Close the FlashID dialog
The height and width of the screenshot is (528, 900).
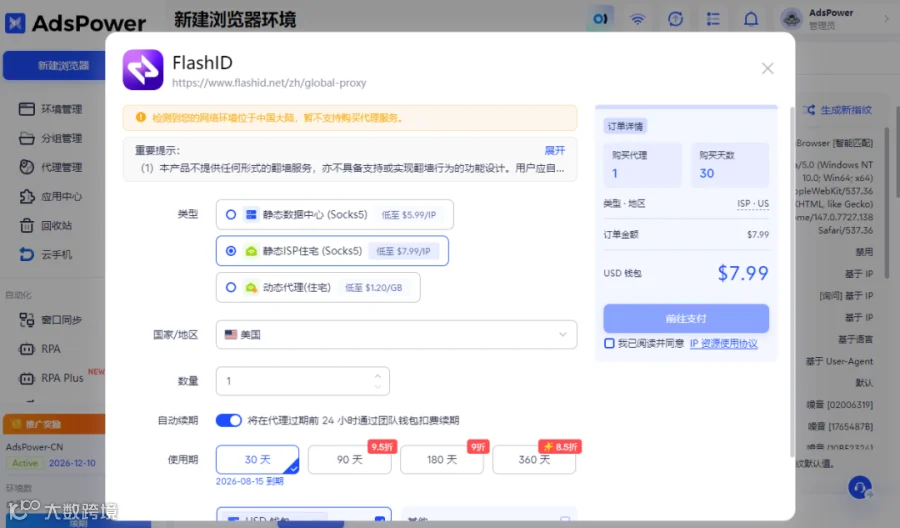[767, 68]
